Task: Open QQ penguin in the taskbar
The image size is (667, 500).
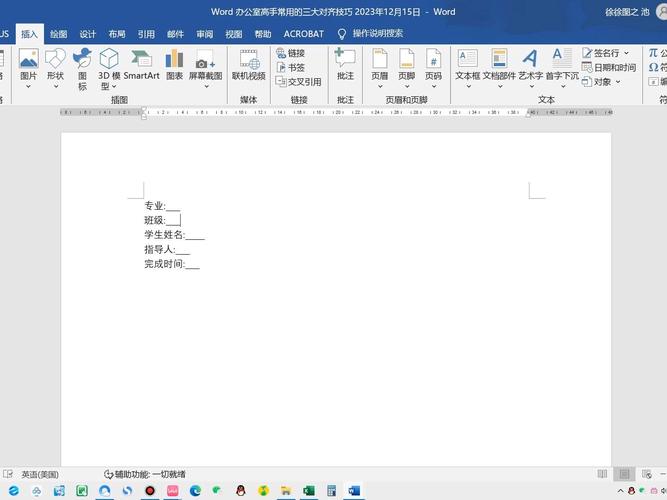Action: [240, 491]
